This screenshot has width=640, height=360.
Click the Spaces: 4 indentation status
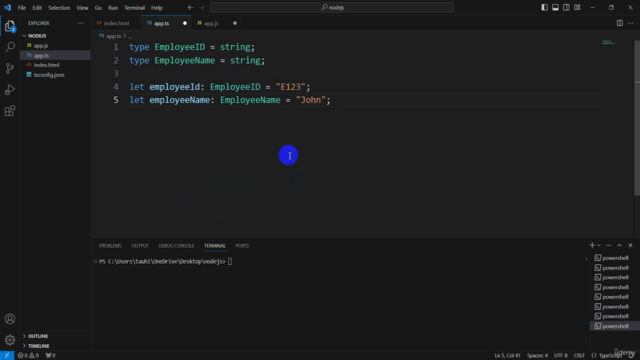pos(537,356)
